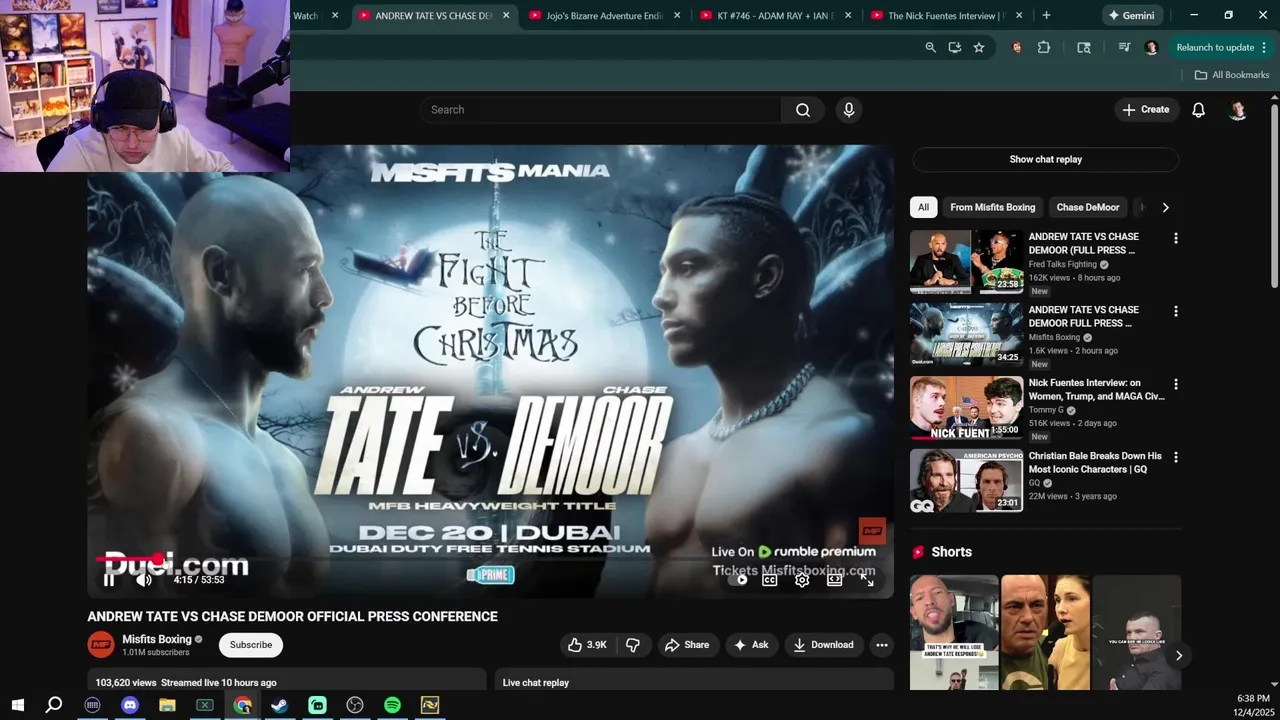Toggle the autoplay switch in player controls
The image size is (1280, 720).
(740, 580)
